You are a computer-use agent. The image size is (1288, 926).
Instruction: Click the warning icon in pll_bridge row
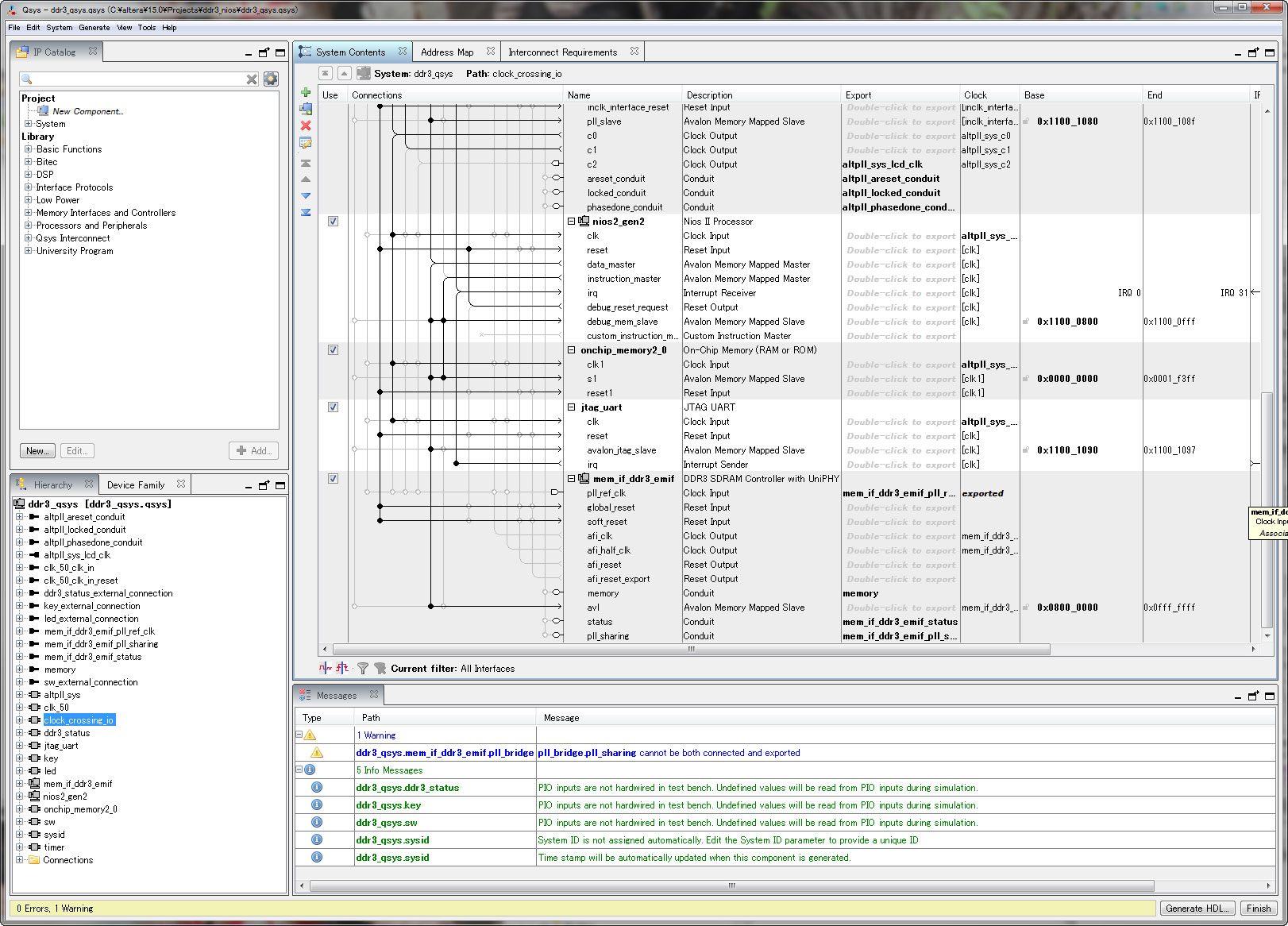click(317, 752)
